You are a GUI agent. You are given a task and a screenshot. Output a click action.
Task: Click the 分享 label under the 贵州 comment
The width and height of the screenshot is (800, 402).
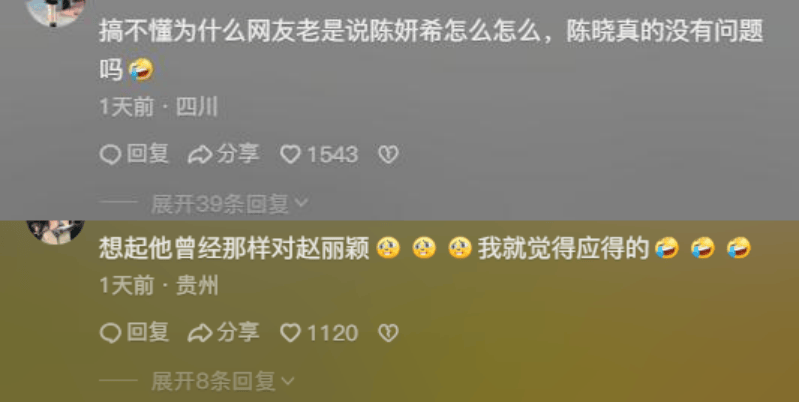[x=238, y=333]
